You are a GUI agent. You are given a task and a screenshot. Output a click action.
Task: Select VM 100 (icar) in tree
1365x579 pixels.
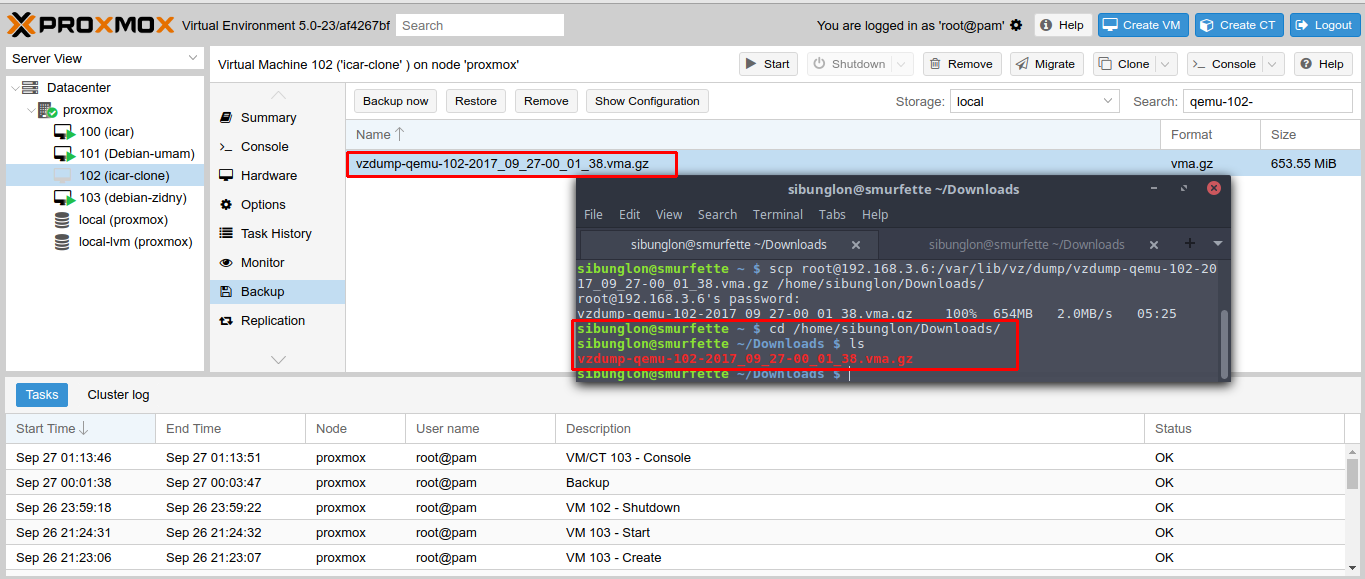[106, 132]
